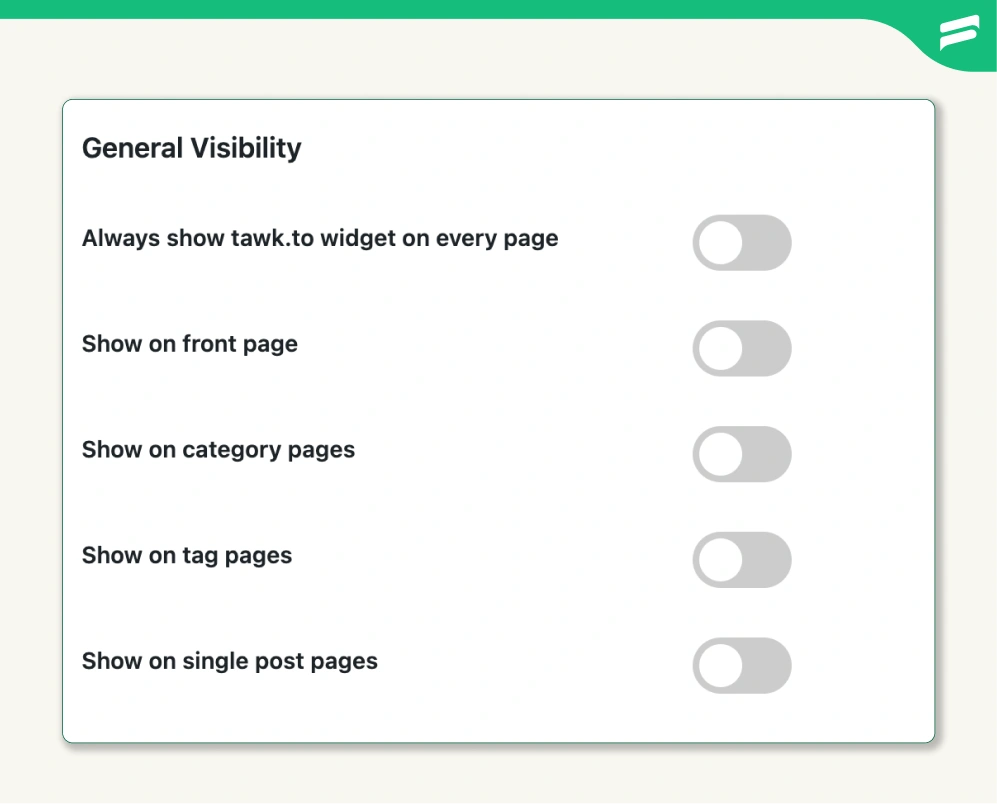The width and height of the screenshot is (997, 804).
Task: Click the 'Always show tawk.to widget' label text
Action: coord(320,239)
